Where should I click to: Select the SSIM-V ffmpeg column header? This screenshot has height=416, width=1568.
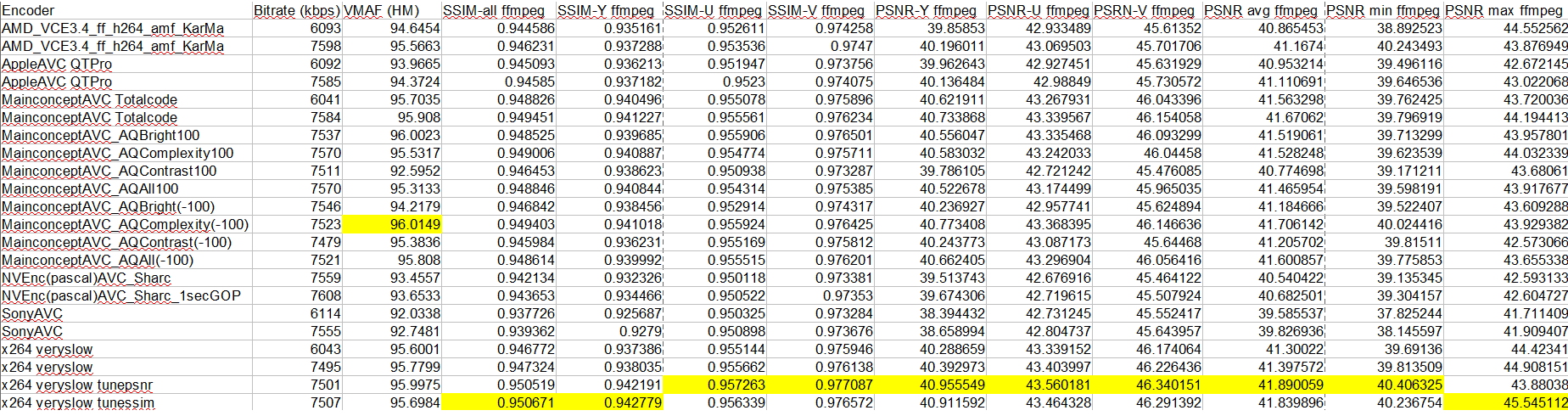(820, 10)
